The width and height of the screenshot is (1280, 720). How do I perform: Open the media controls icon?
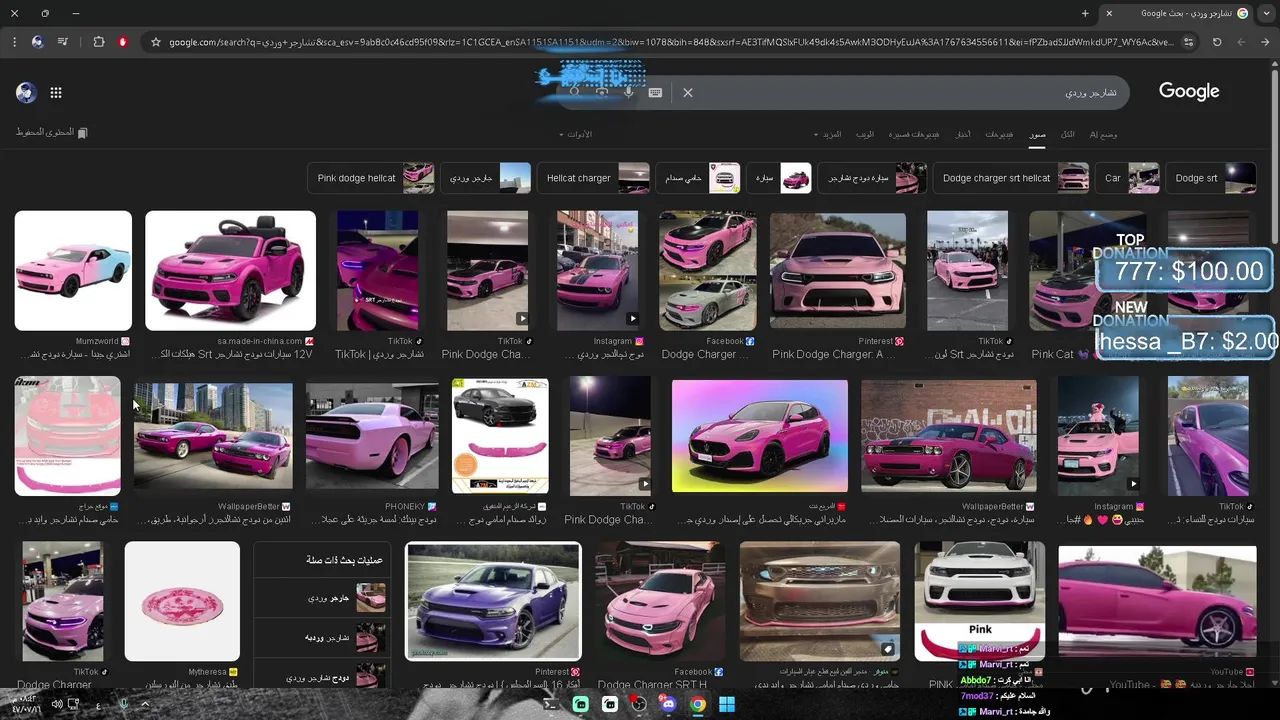63,42
